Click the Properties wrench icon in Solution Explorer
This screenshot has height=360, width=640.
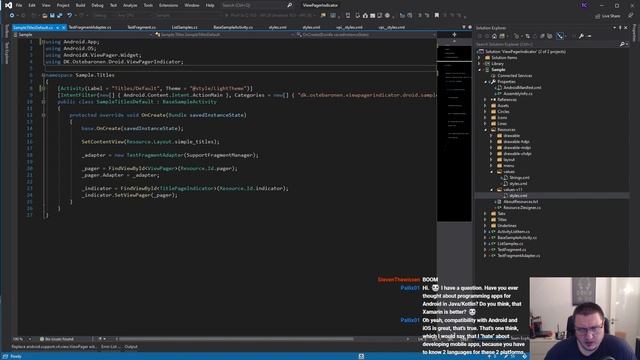[x=581, y=36]
